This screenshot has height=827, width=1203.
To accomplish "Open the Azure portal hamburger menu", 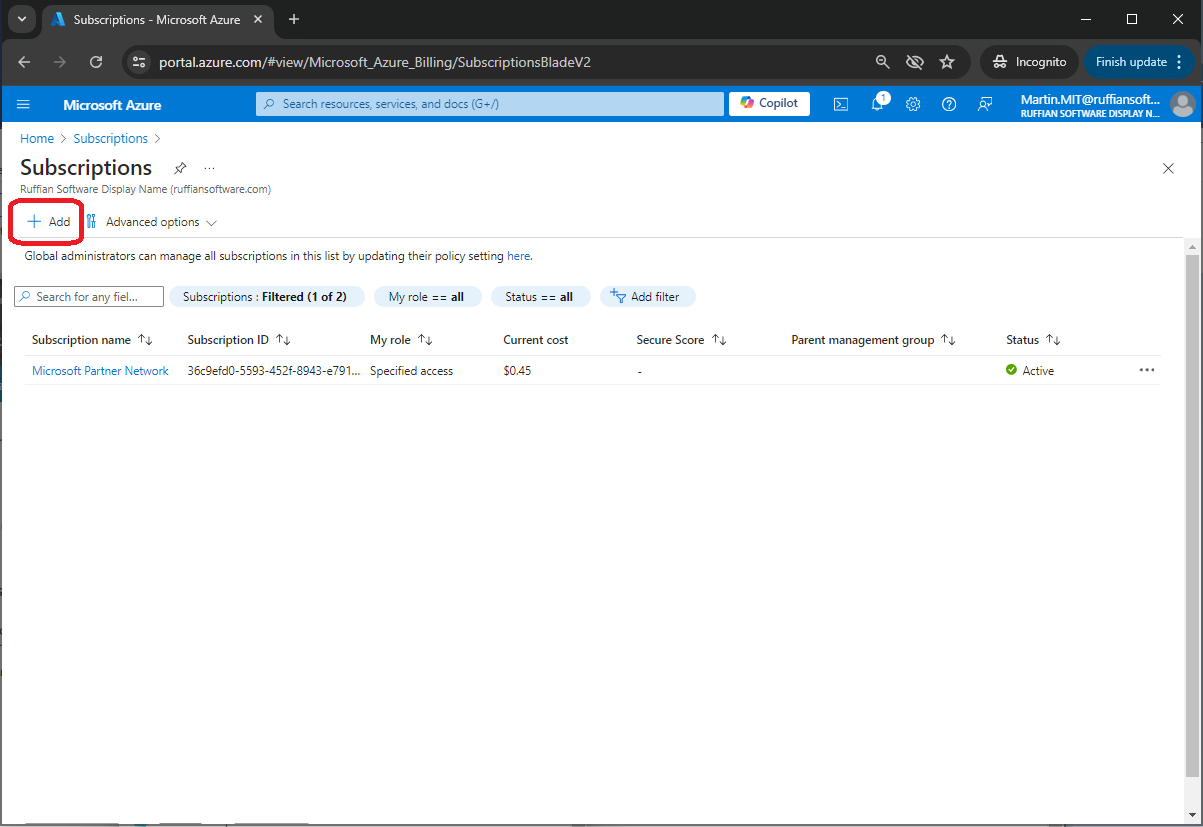I will (x=24, y=104).
